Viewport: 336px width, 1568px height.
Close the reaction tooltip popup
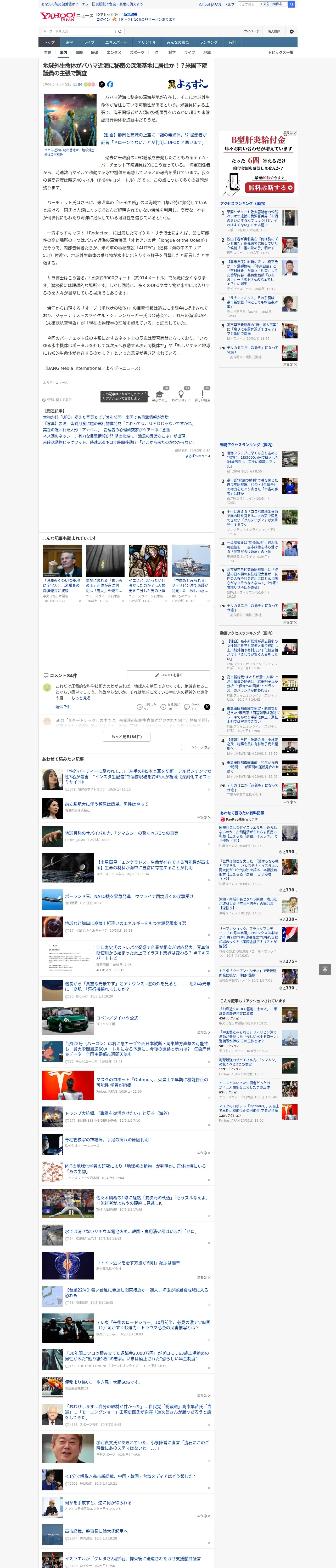[146, 394]
